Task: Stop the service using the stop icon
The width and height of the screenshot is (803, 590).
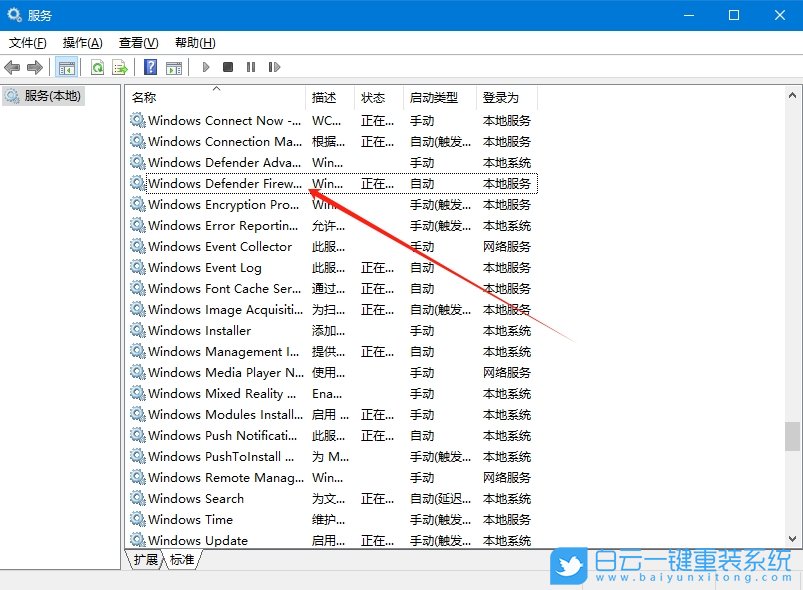Action: coord(230,67)
